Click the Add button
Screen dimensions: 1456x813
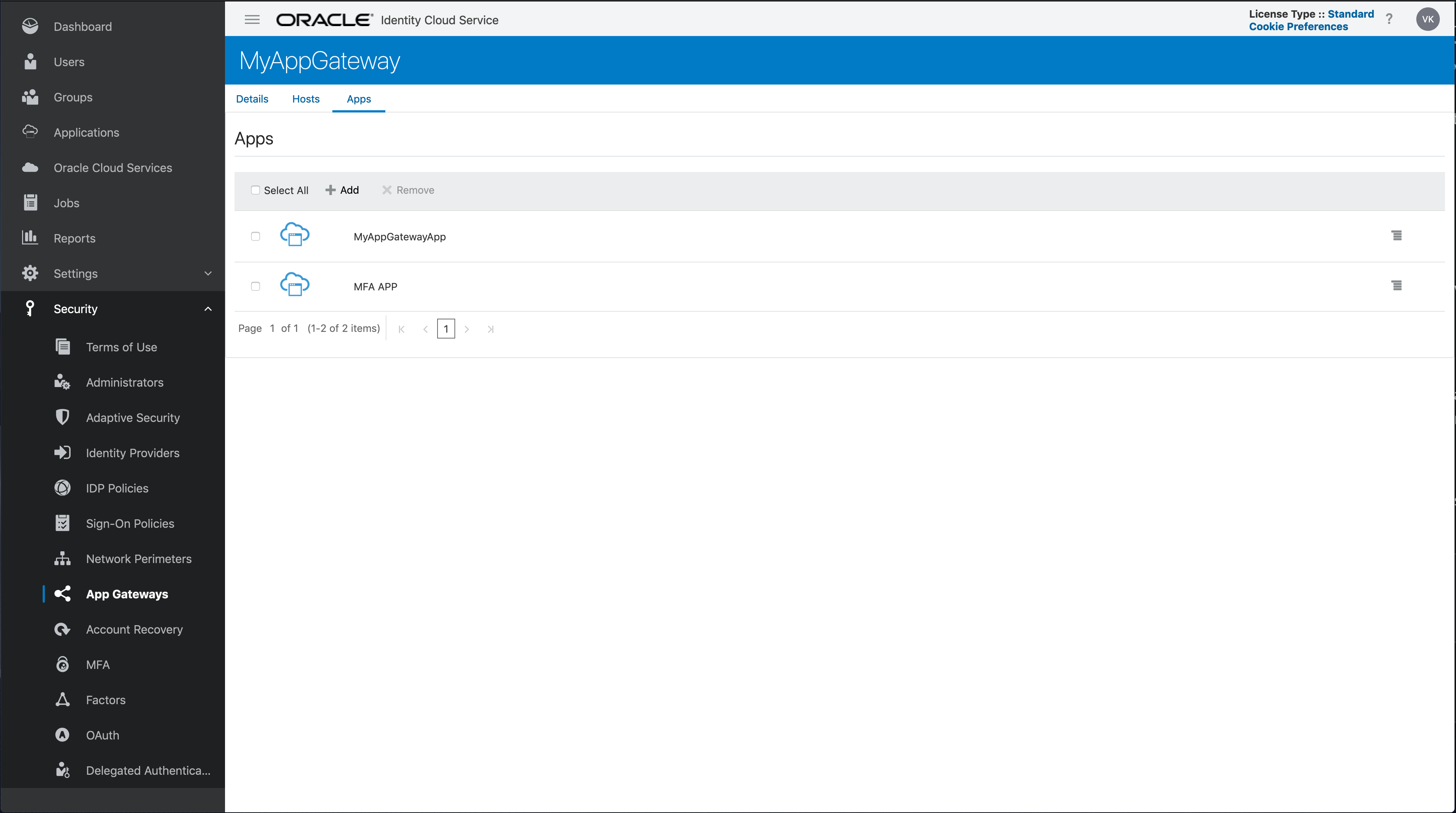(x=342, y=190)
